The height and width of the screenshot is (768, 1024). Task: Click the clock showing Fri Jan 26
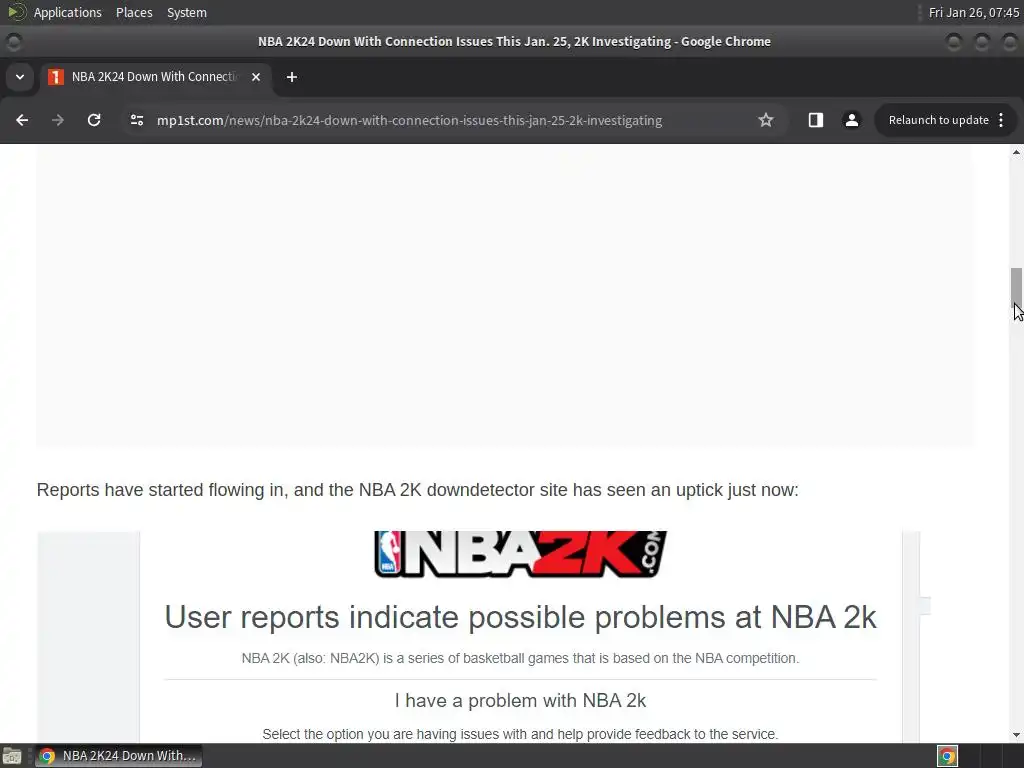[x=973, y=12]
